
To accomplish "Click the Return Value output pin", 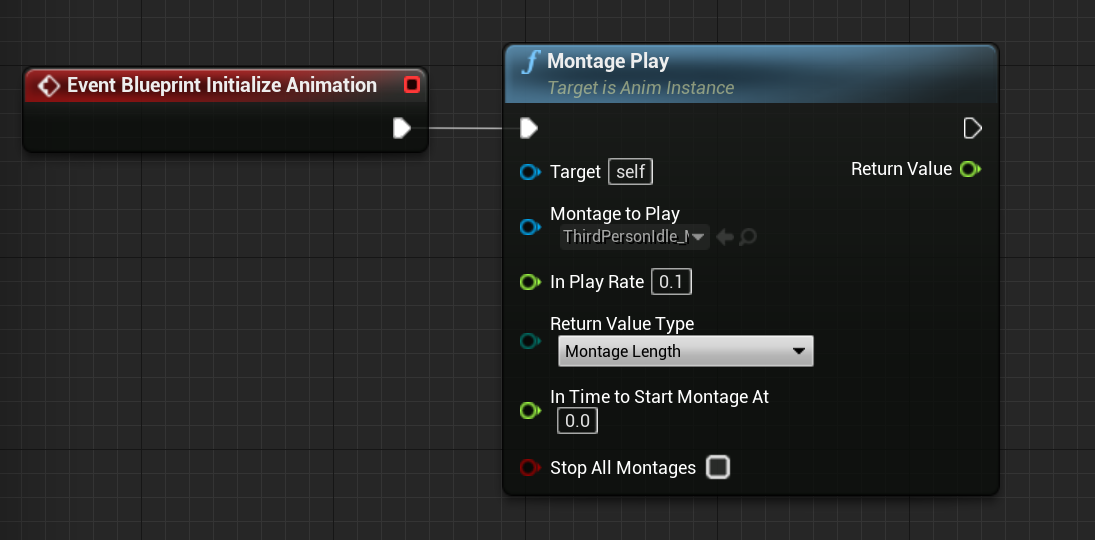I will pyautogui.click(x=970, y=169).
